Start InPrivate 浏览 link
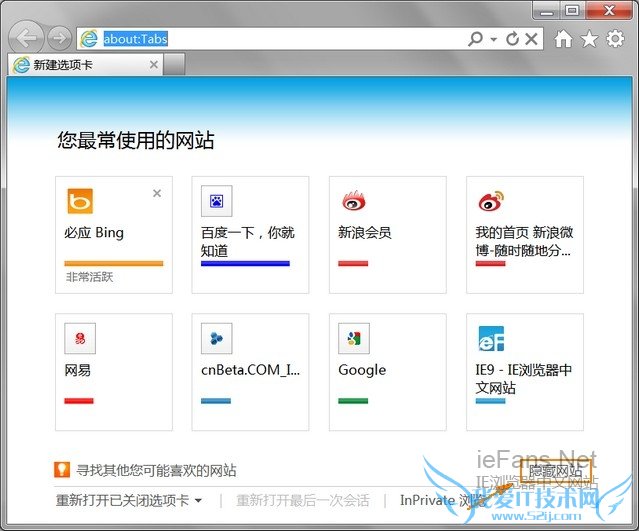Screen dimensions: 639x531 point(442,500)
